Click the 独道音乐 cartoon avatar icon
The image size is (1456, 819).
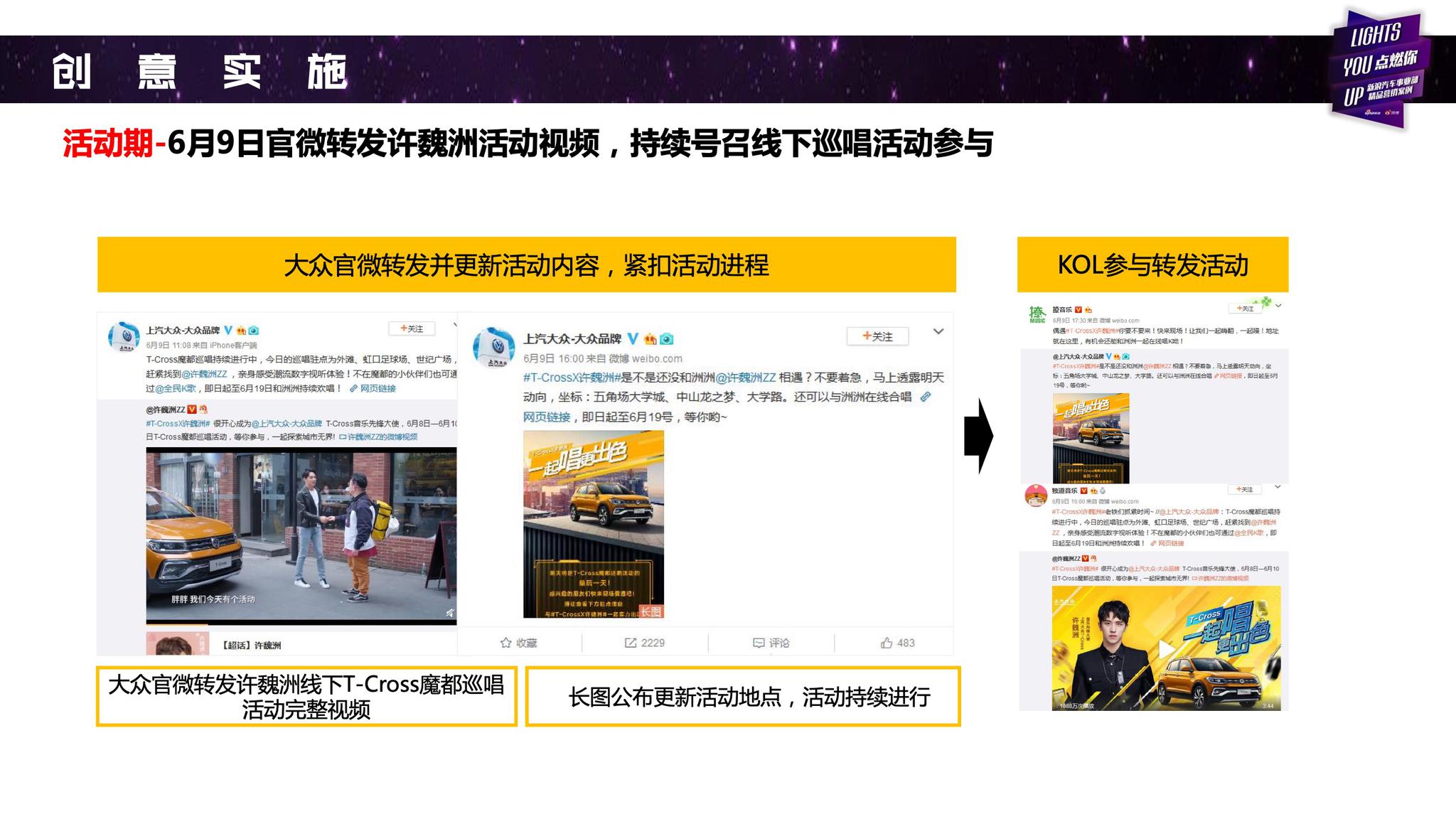[1036, 496]
